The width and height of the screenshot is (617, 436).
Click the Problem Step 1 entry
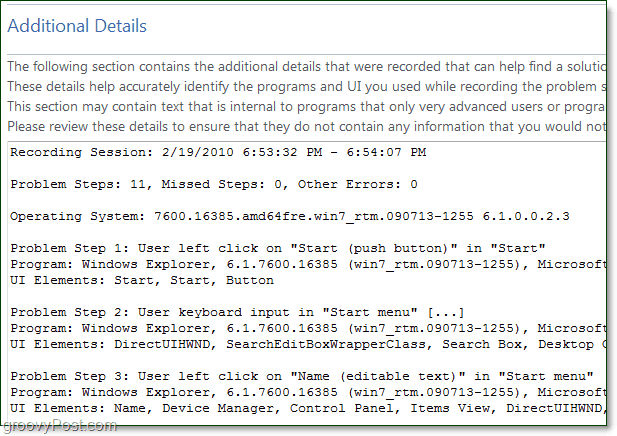278,248
